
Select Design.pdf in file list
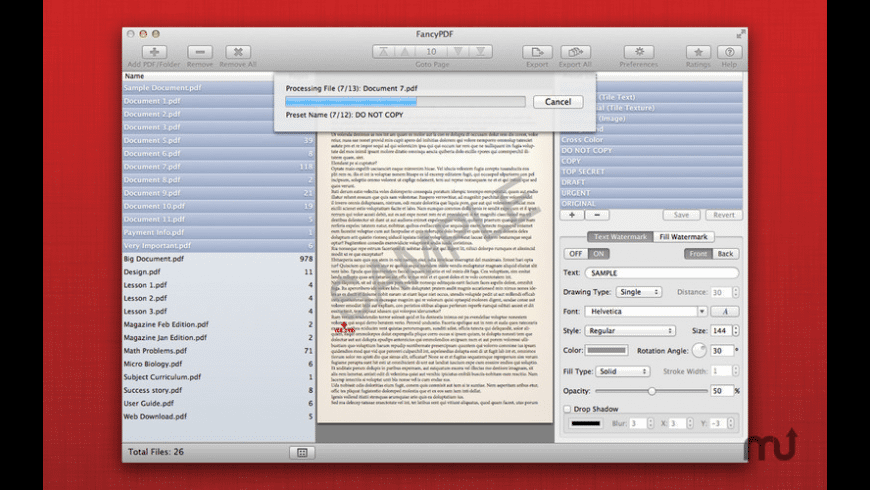[218, 272]
